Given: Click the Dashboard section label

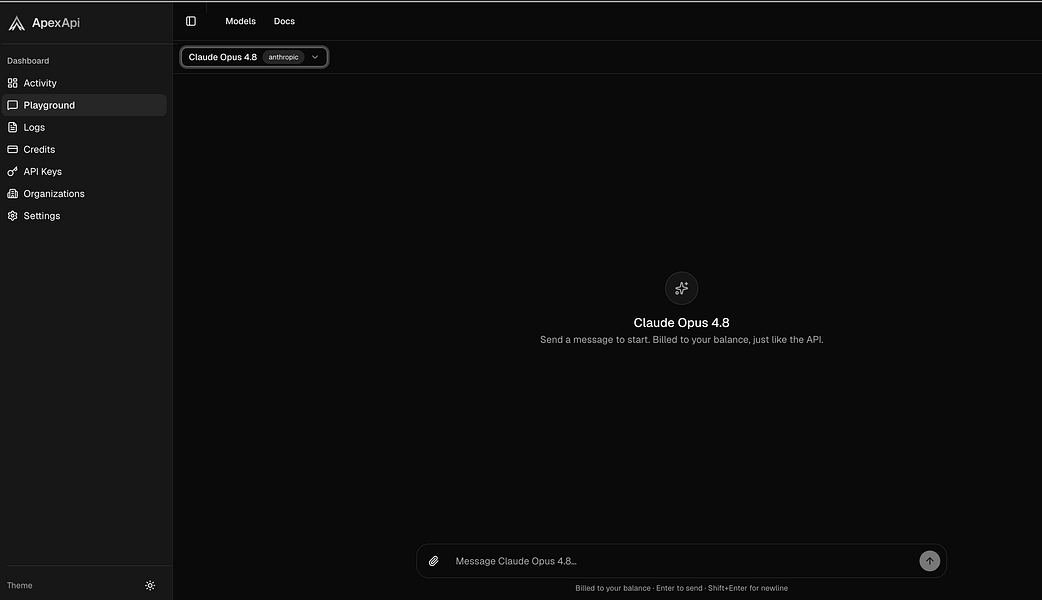Looking at the screenshot, I should [x=28, y=60].
